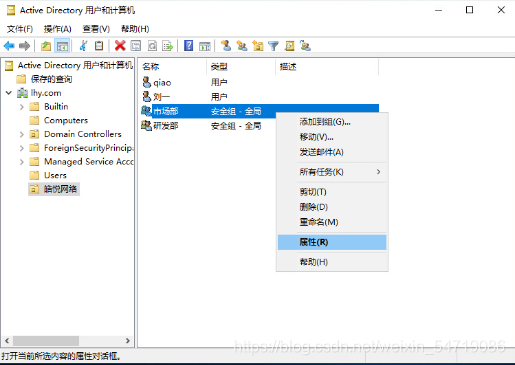Viewport: 515px width, 365px height.
Task: Click the Create new user toolbar icon
Action: [x=226, y=46]
